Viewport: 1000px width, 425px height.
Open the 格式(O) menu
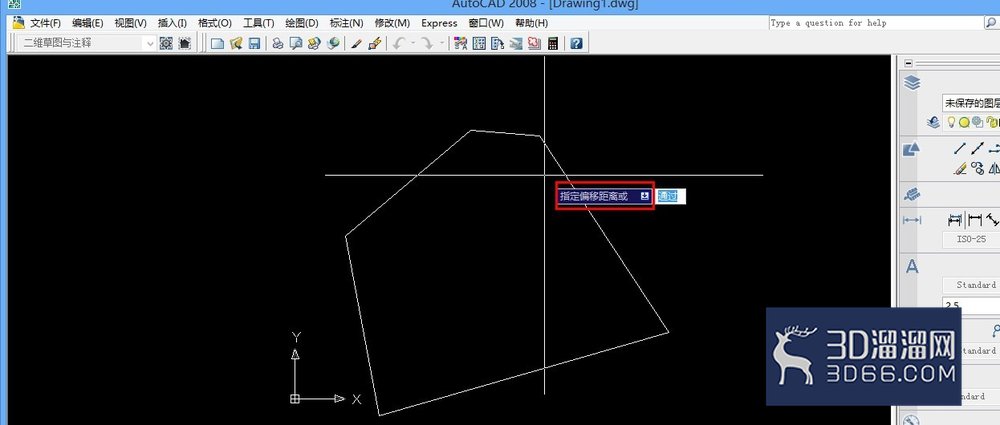[x=215, y=22]
